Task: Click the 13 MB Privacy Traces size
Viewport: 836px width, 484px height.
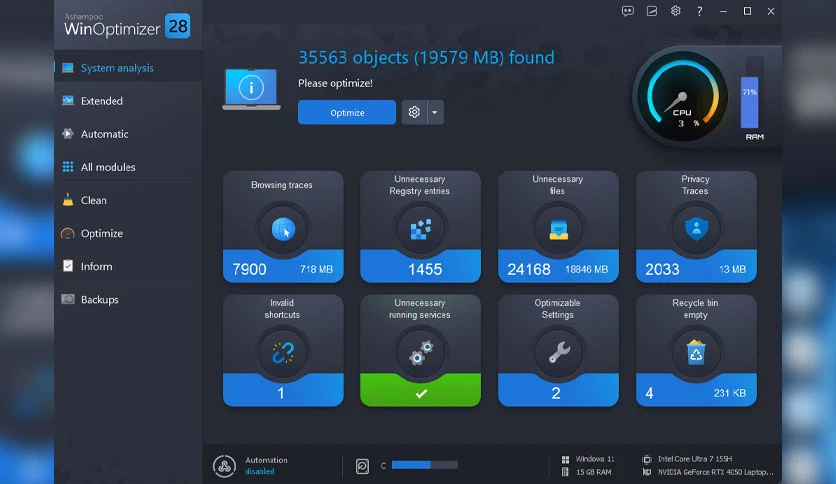Action: (x=733, y=270)
